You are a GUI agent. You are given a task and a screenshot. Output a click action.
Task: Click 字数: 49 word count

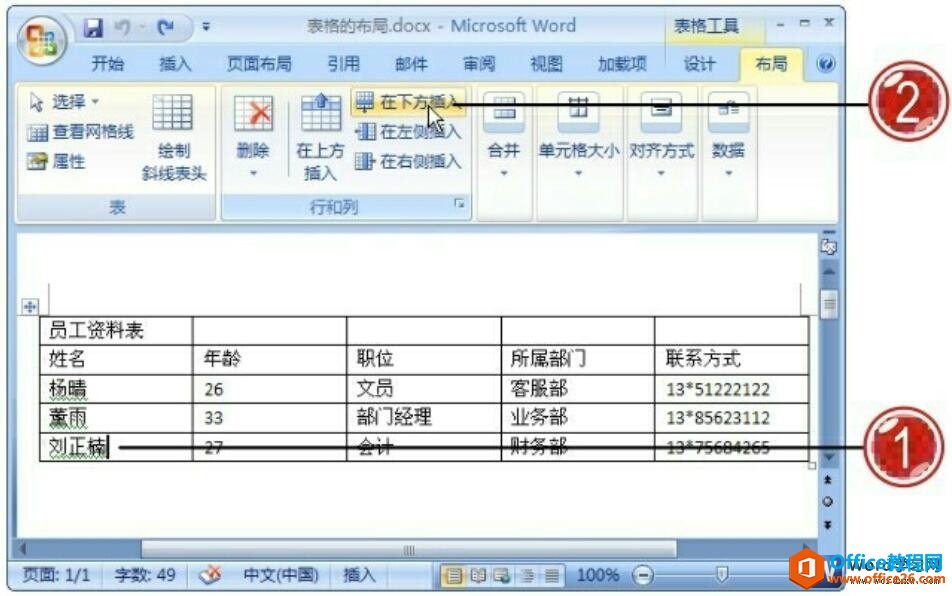click(x=145, y=575)
